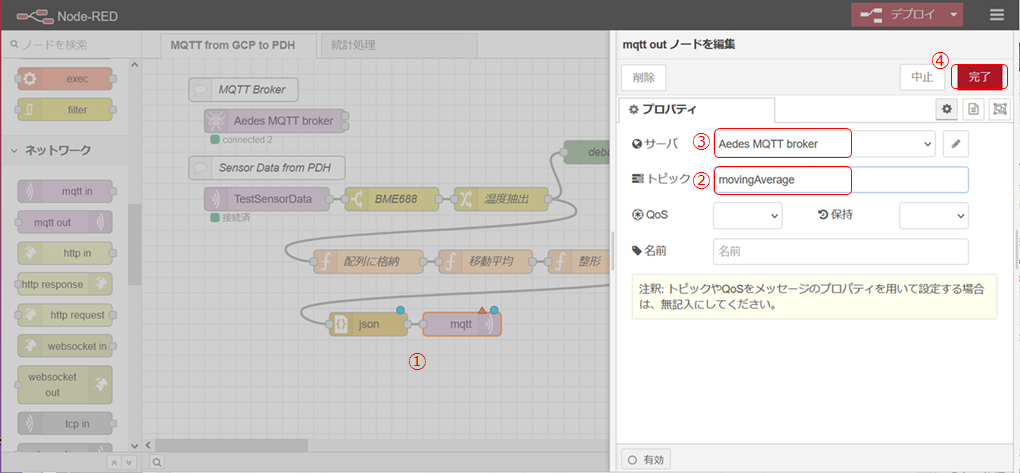Screen dimensions: 1020x473
Task: Click search icon in bottom workspace footer
Action: tap(156, 462)
